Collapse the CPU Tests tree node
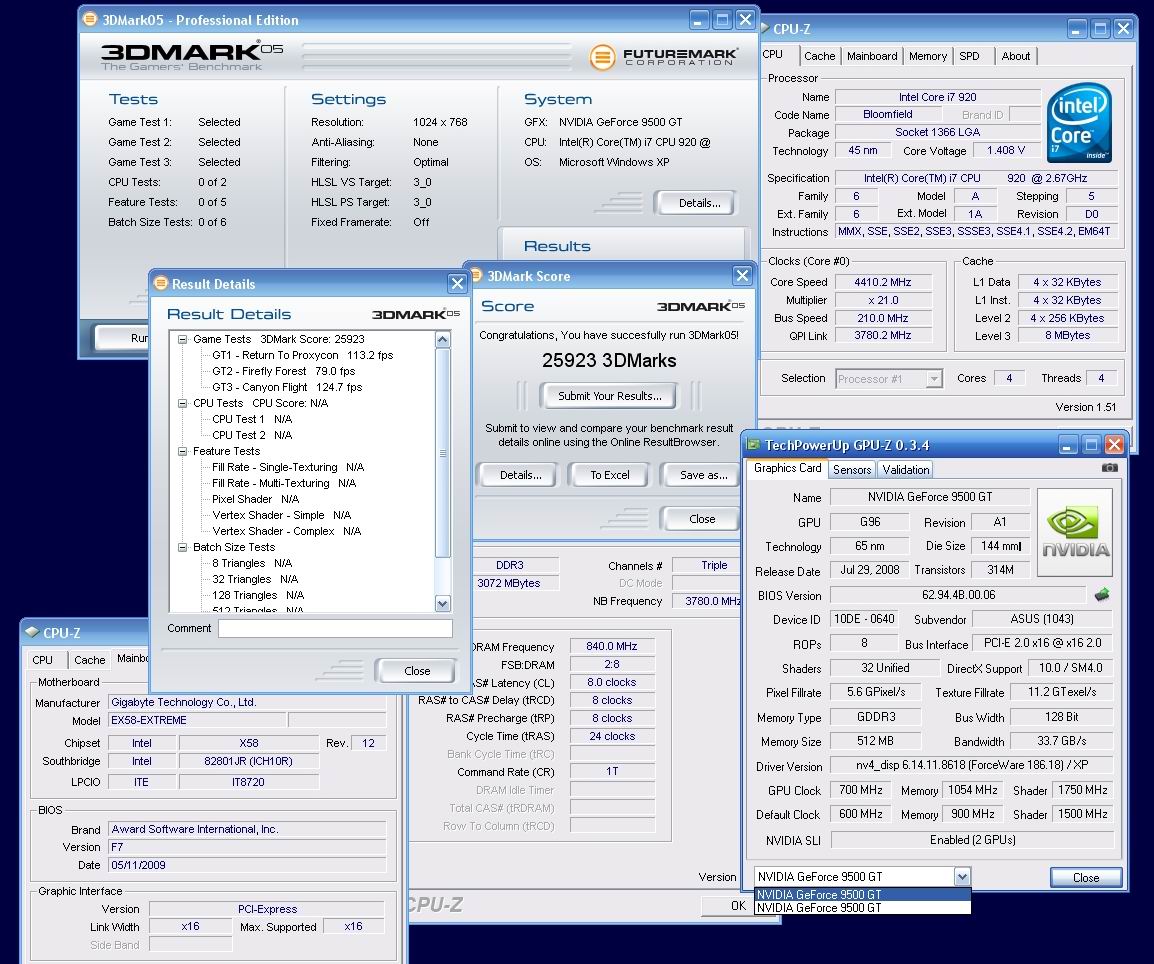Image resolution: width=1154 pixels, height=964 pixels. coord(183,403)
